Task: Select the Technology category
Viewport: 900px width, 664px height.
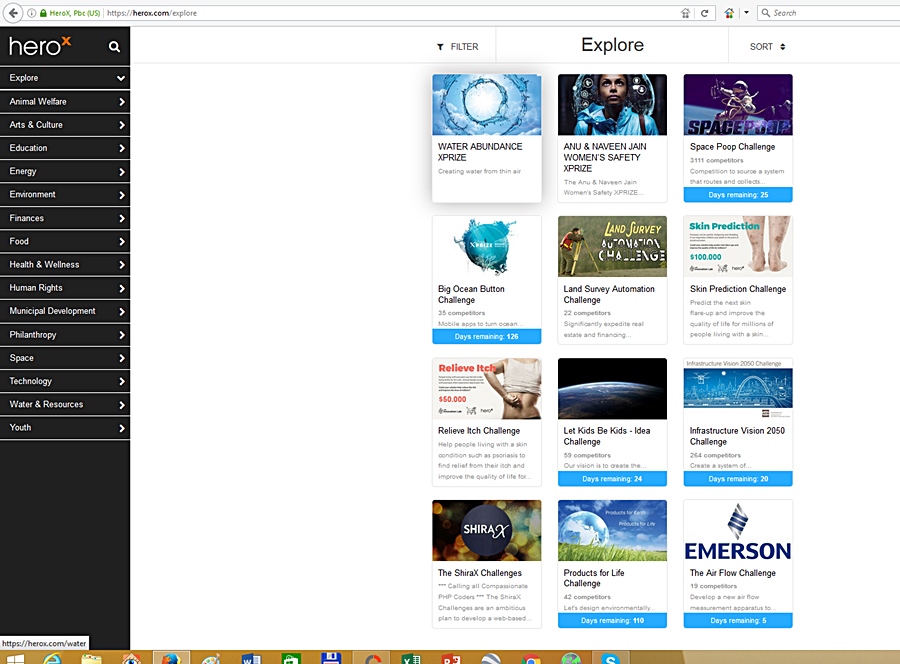Action: coord(65,381)
